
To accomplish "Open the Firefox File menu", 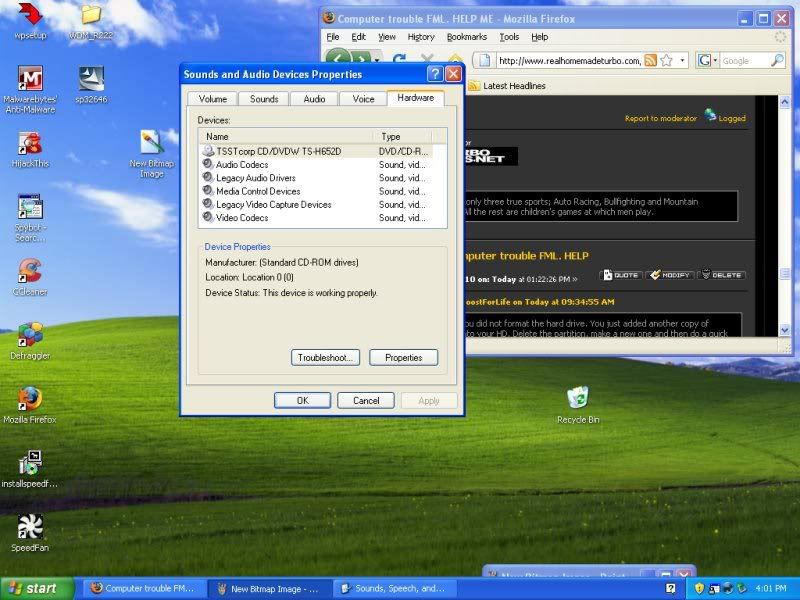I will click(x=333, y=37).
